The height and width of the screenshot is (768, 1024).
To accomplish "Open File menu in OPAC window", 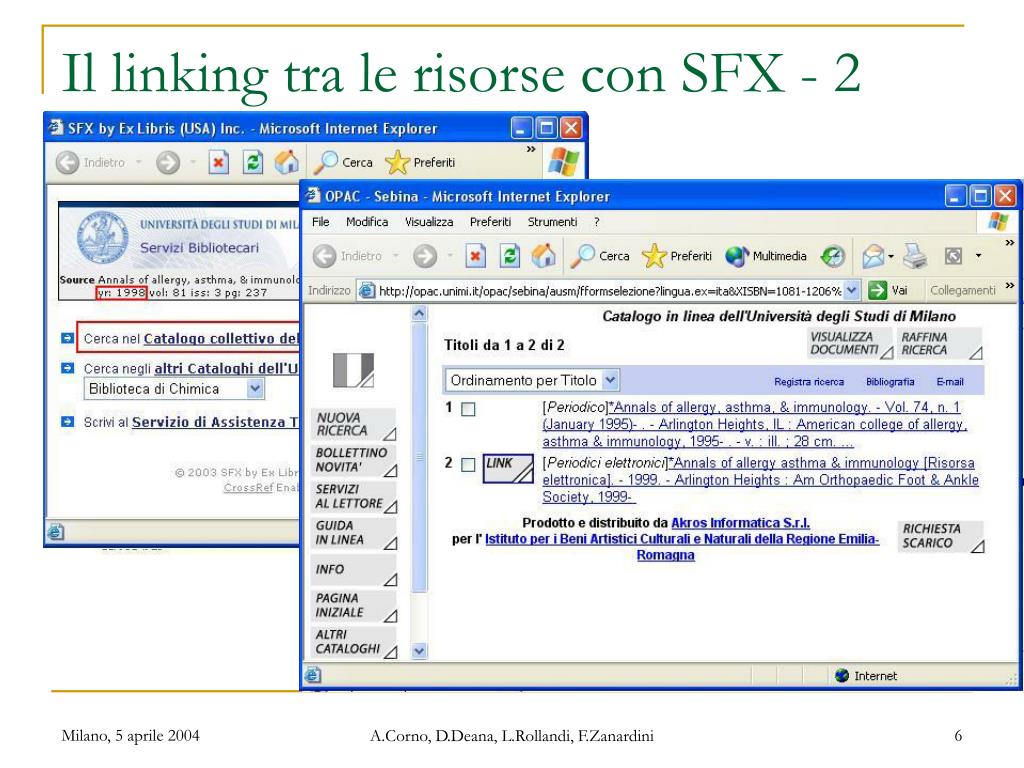I will (321, 222).
